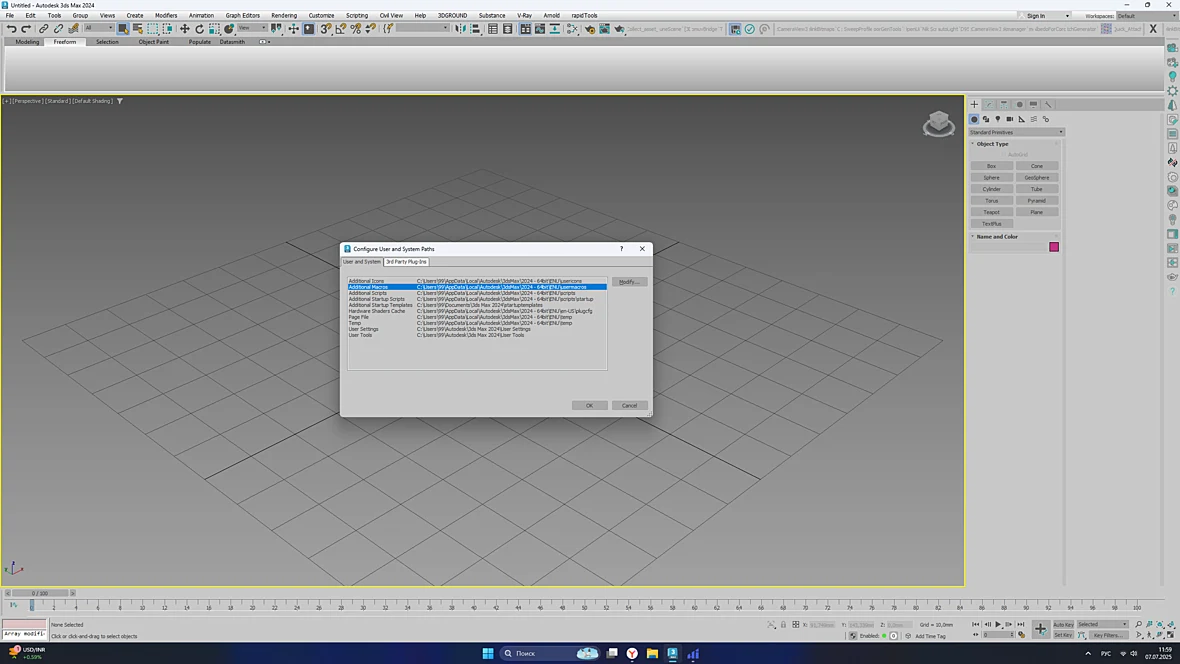Image resolution: width=1180 pixels, height=664 pixels.
Task: Open the Selected key filter dropdown
Action: pos(1102,624)
